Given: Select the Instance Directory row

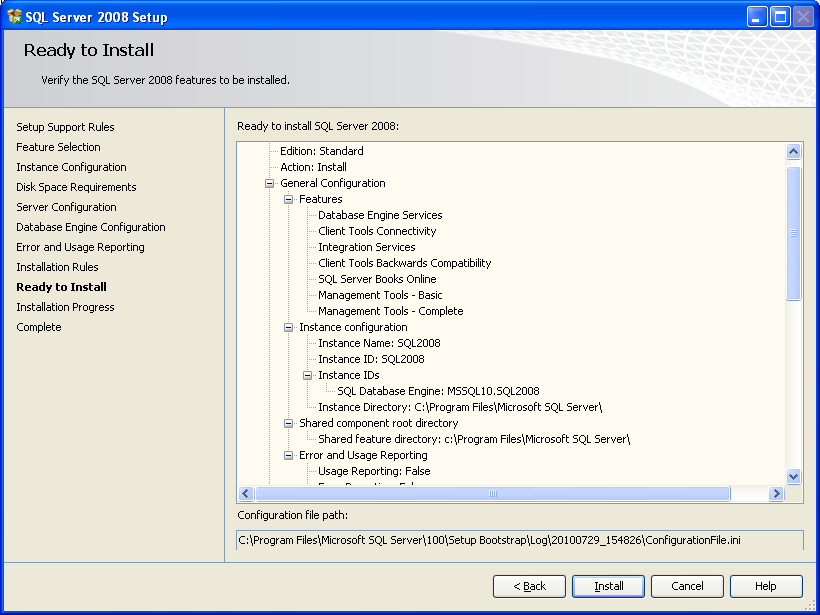Looking at the screenshot, I should point(460,407).
